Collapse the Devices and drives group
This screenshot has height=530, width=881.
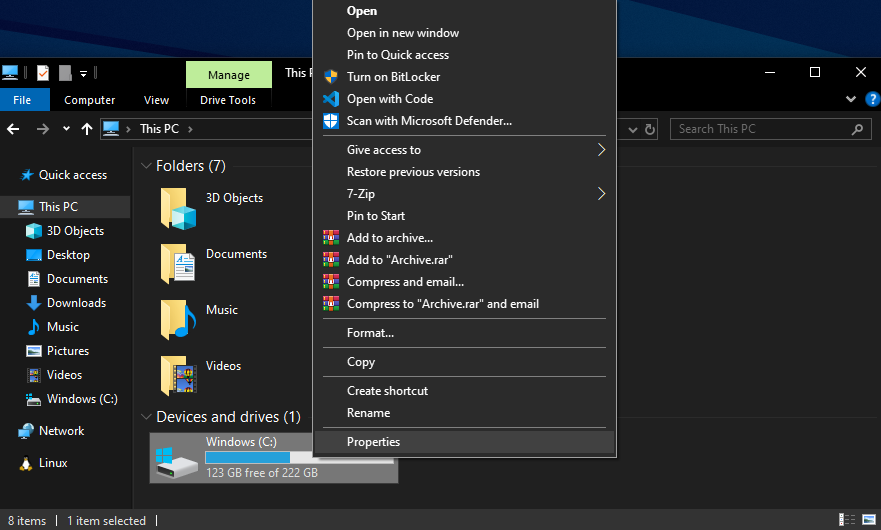click(x=146, y=416)
